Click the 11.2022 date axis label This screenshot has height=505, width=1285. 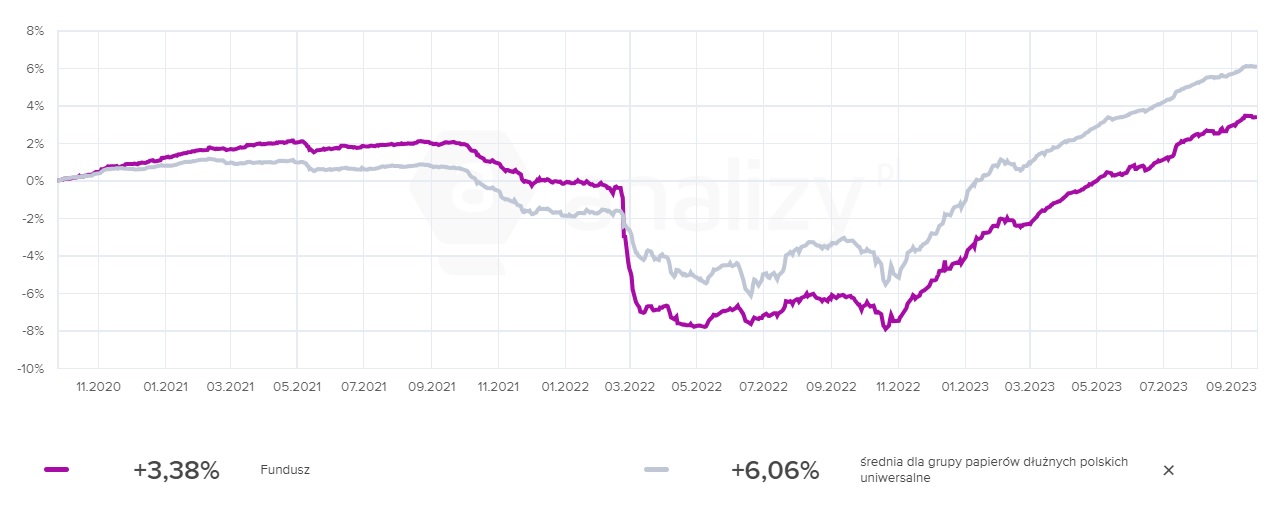pyautogui.click(x=897, y=385)
